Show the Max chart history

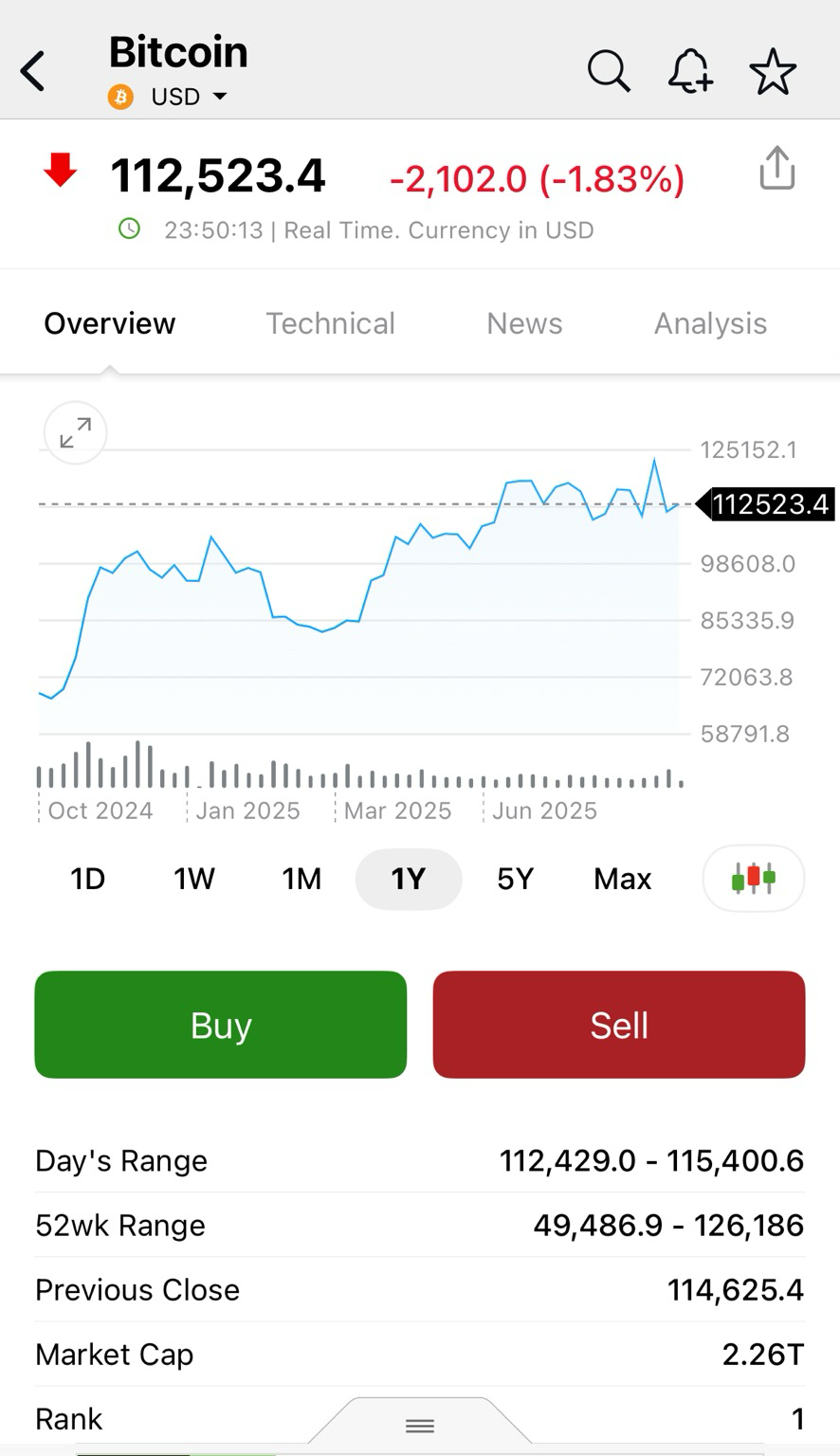click(622, 879)
